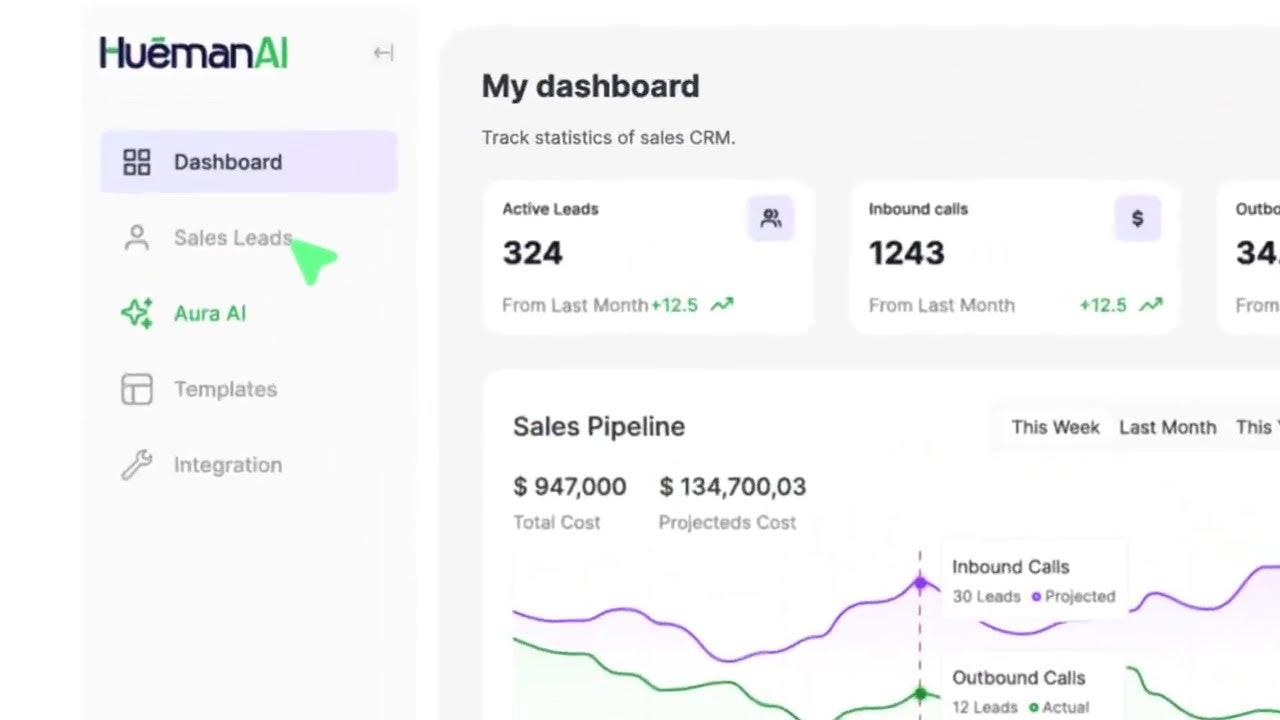Click the Active Leads trend arrow
This screenshot has height=720, width=1280.
(721, 305)
